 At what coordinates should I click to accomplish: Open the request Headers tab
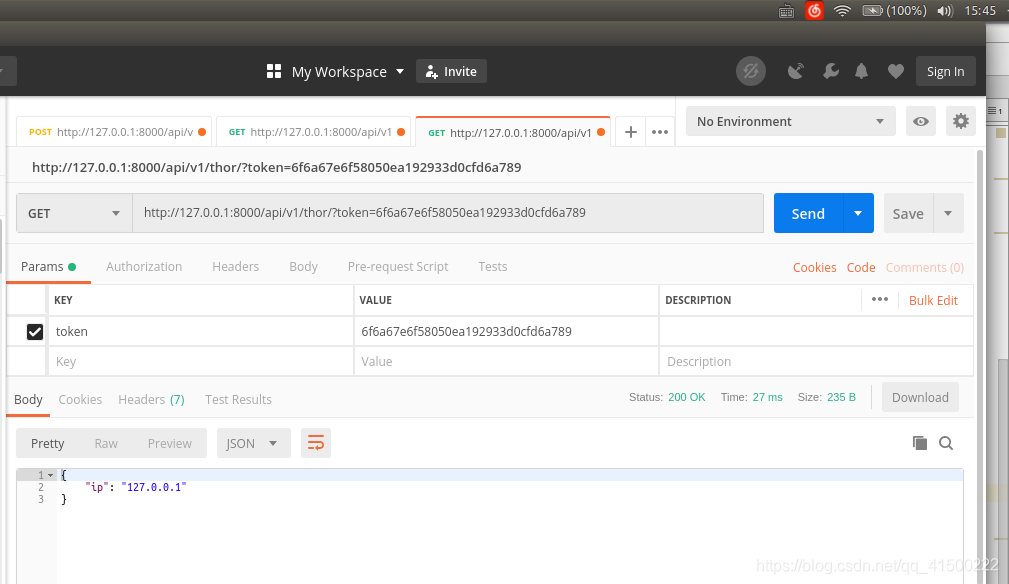pos(236,266)
